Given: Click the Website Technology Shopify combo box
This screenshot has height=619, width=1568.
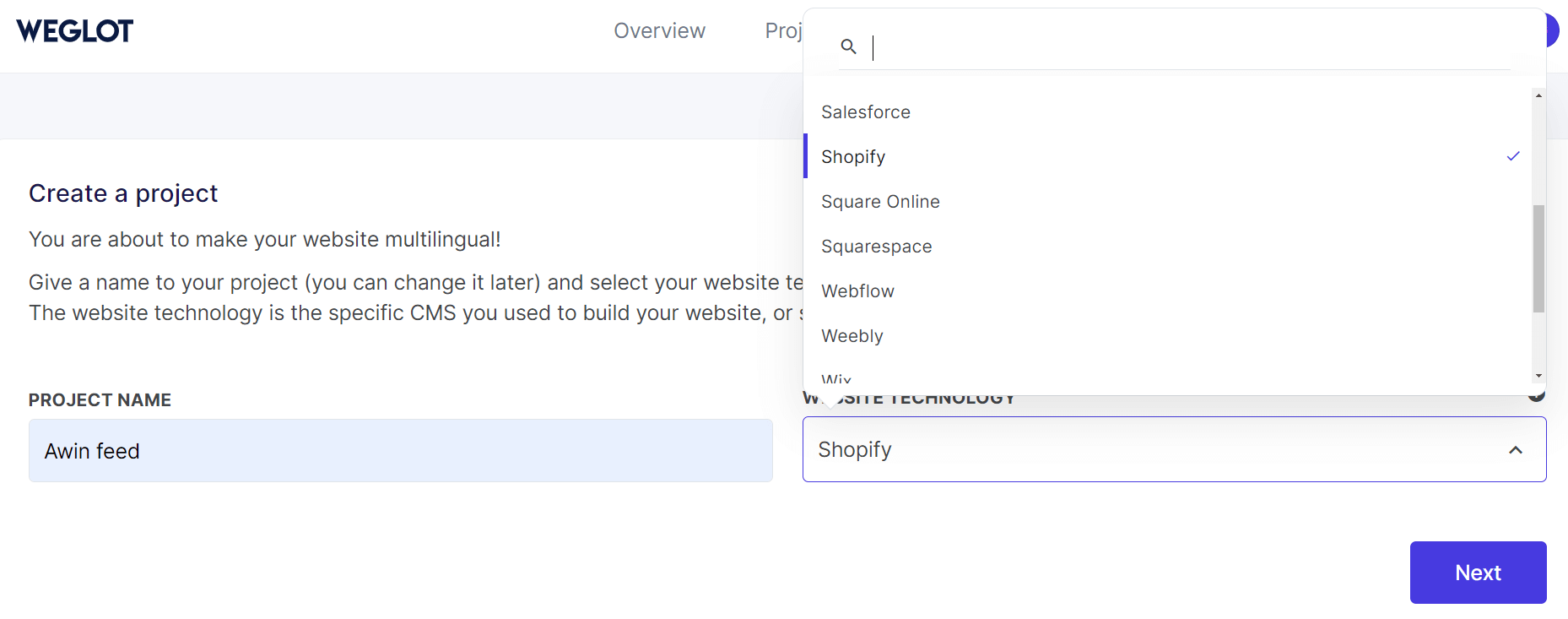Looking at the screenshot, I should [x=1174, y=449].
